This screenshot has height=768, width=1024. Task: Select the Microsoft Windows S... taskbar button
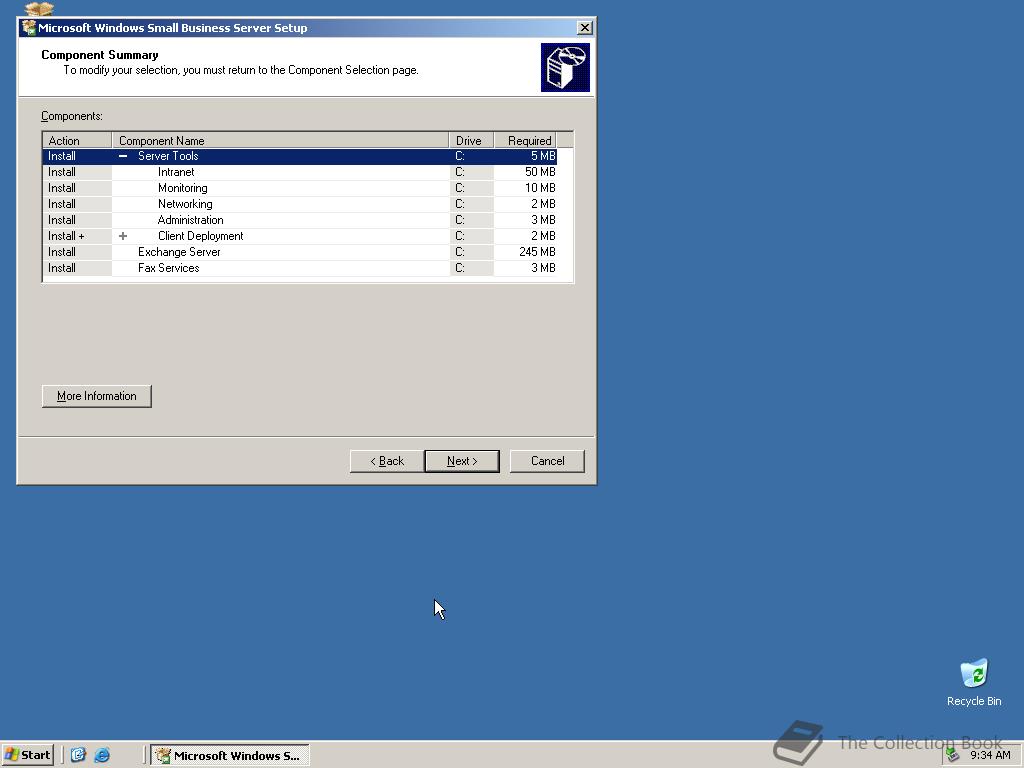click(x=230, y=756)
